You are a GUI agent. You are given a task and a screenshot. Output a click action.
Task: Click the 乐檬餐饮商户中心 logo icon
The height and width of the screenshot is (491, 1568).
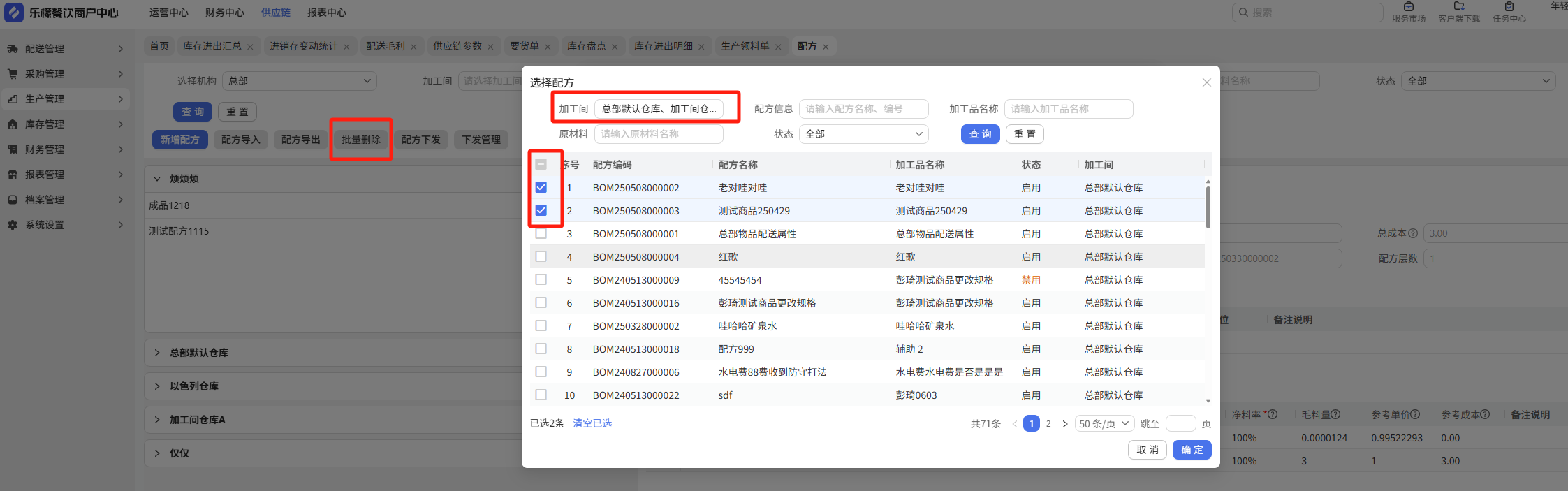pyautogui.click(x=14, y=13)
